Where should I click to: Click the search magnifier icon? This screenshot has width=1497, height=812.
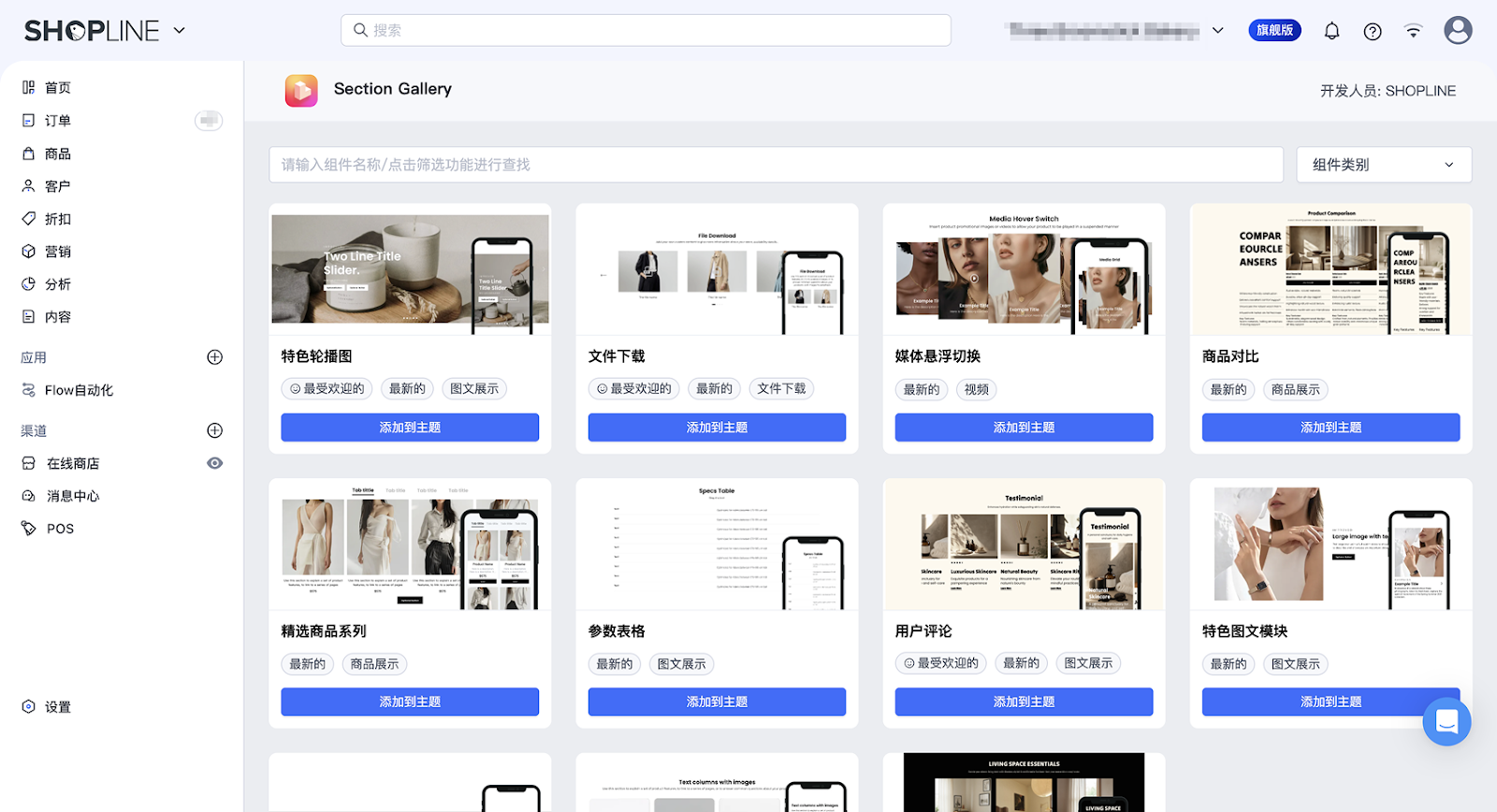point(360,30)
